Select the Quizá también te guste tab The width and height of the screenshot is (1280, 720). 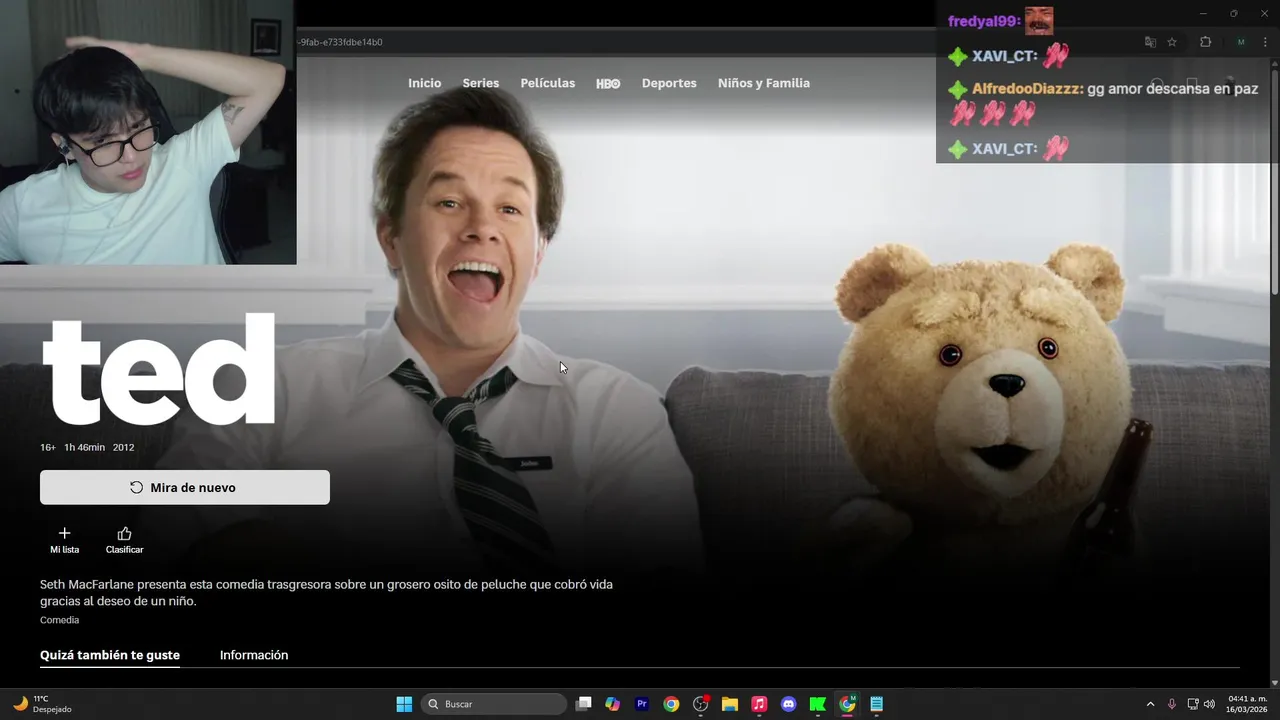click(x=110, y=655)
